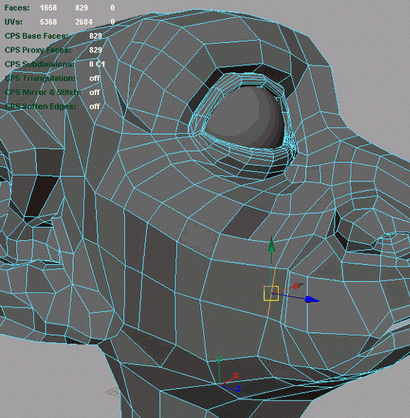Click the "UVs:" HUD label

tap(14, 22)
